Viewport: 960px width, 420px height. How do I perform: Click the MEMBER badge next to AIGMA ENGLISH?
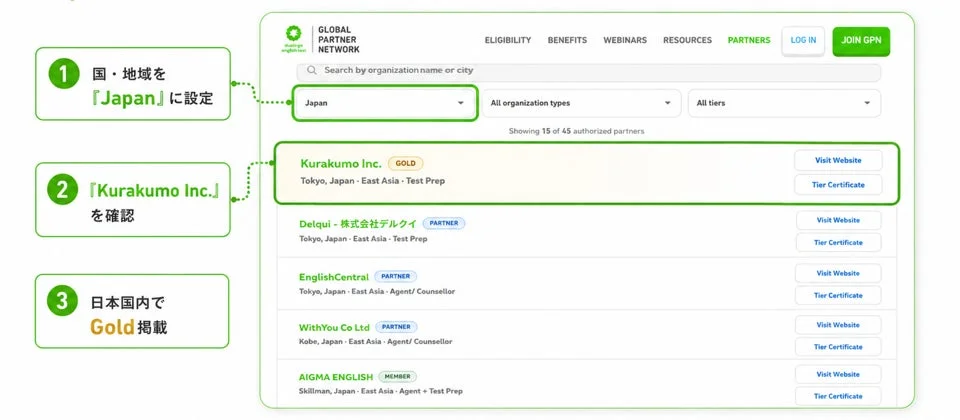pyautogui.click(x=397, y=377)
